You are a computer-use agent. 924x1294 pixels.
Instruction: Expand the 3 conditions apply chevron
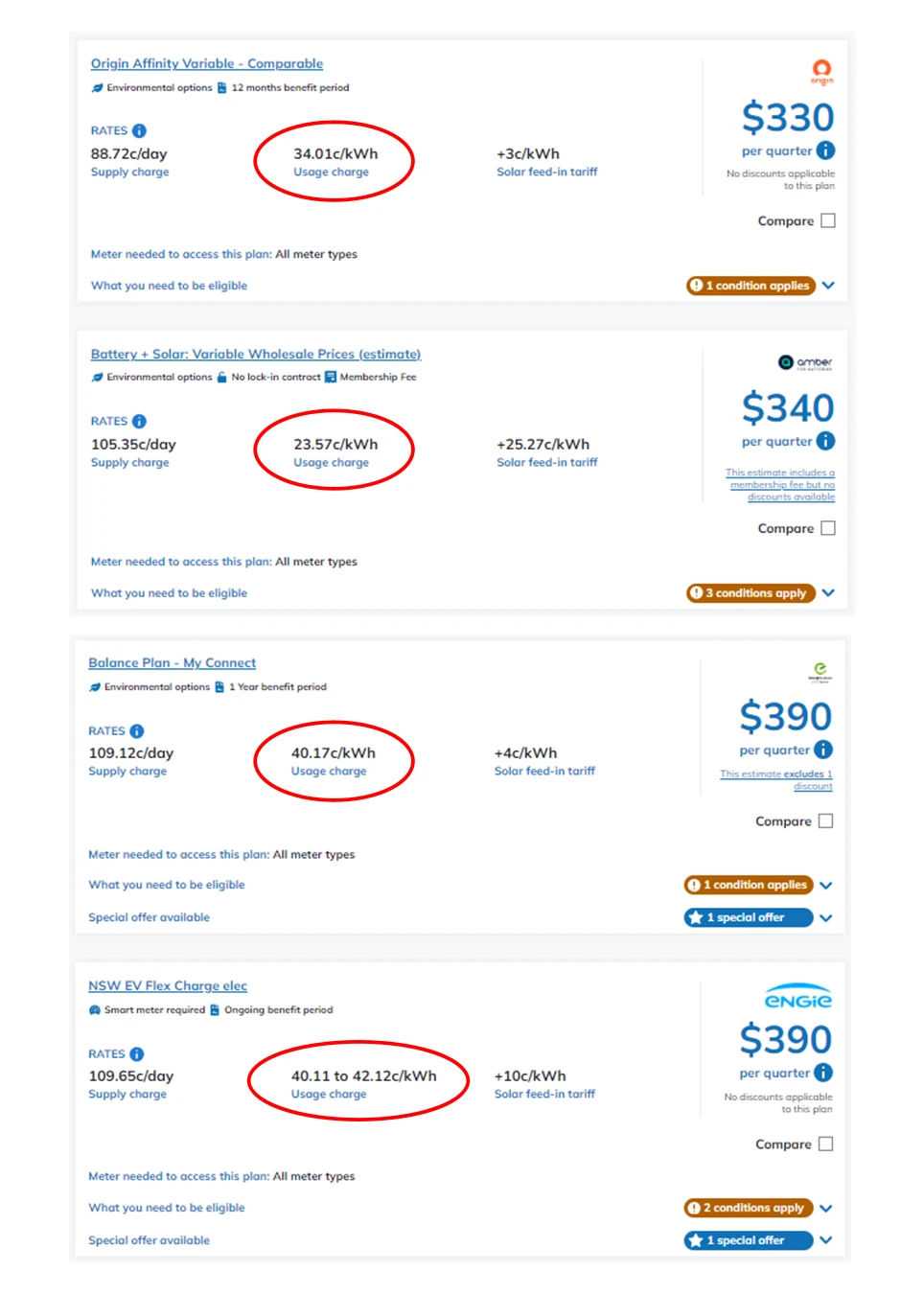tap(828, 593)
